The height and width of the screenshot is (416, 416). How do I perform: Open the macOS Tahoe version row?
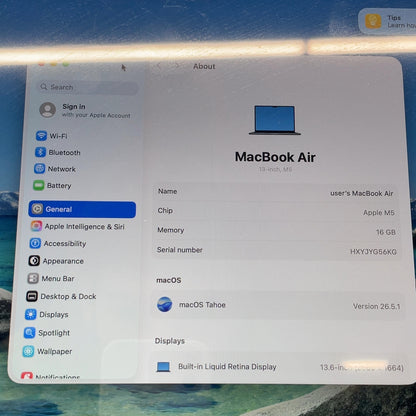click(279, 305)
